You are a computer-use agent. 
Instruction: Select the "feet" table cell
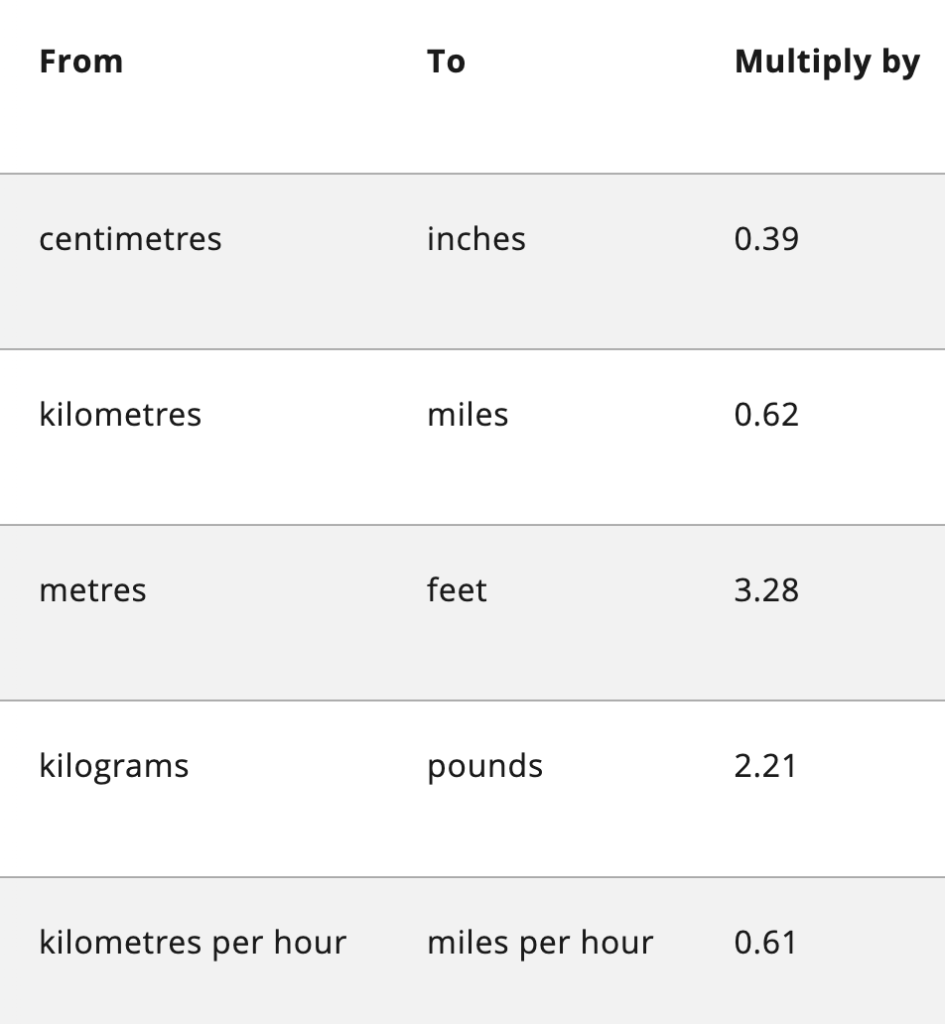(457, 590)
